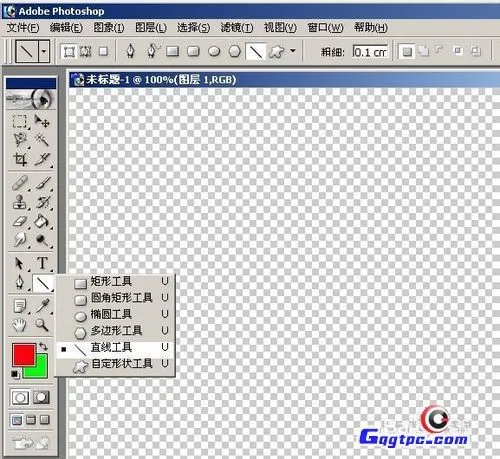Select the Type tool
The width and height of the screenshot is (500, 459).
click(42, 263)
